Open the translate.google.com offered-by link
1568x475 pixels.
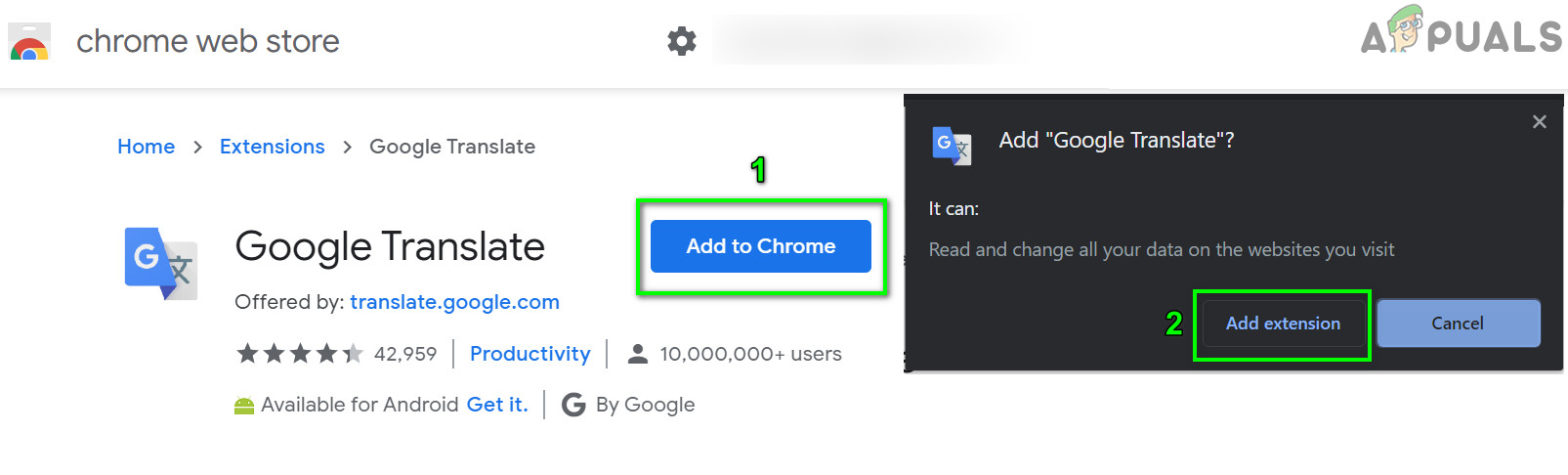[454, 302]
